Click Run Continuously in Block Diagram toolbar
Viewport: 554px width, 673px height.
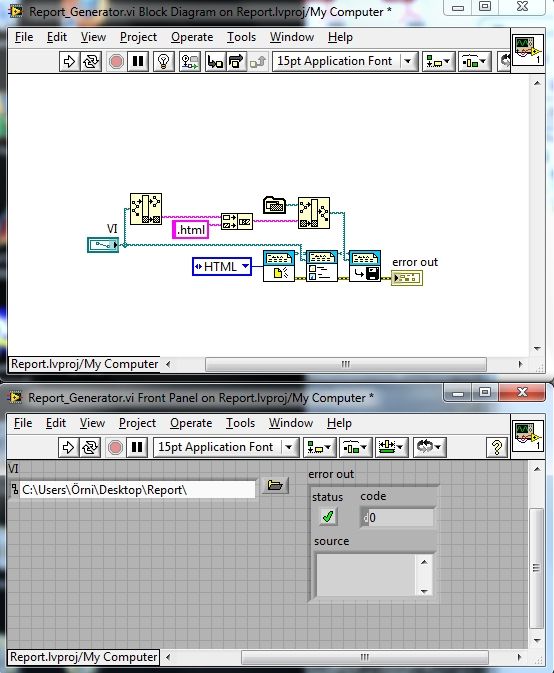pyautogui.click(x=91, y=61)
